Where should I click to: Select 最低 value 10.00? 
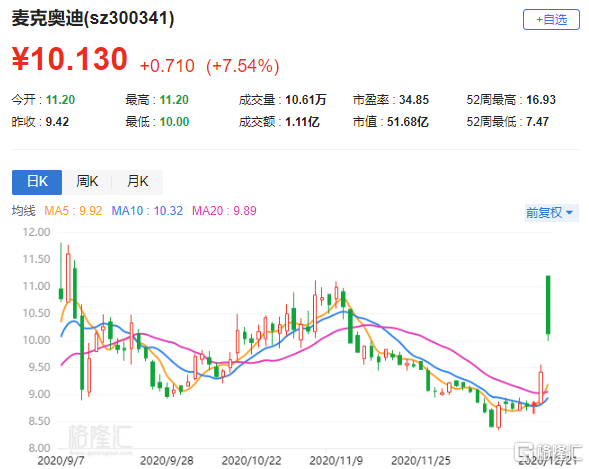174,122
